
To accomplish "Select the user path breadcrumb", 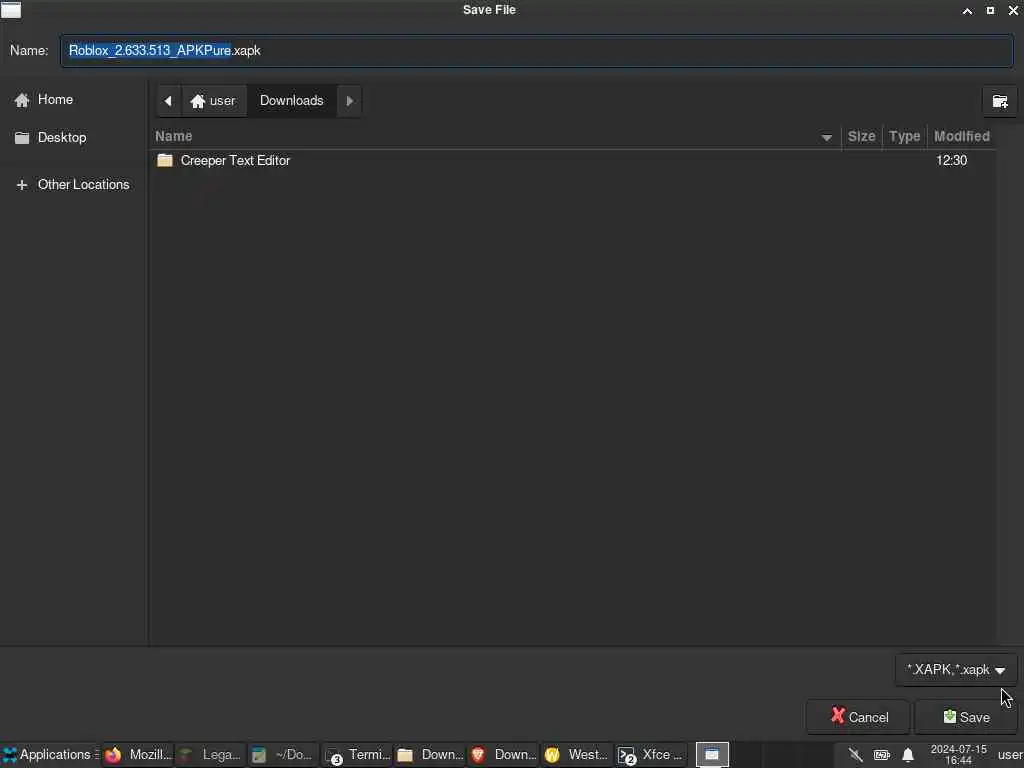I will (214, 101).
